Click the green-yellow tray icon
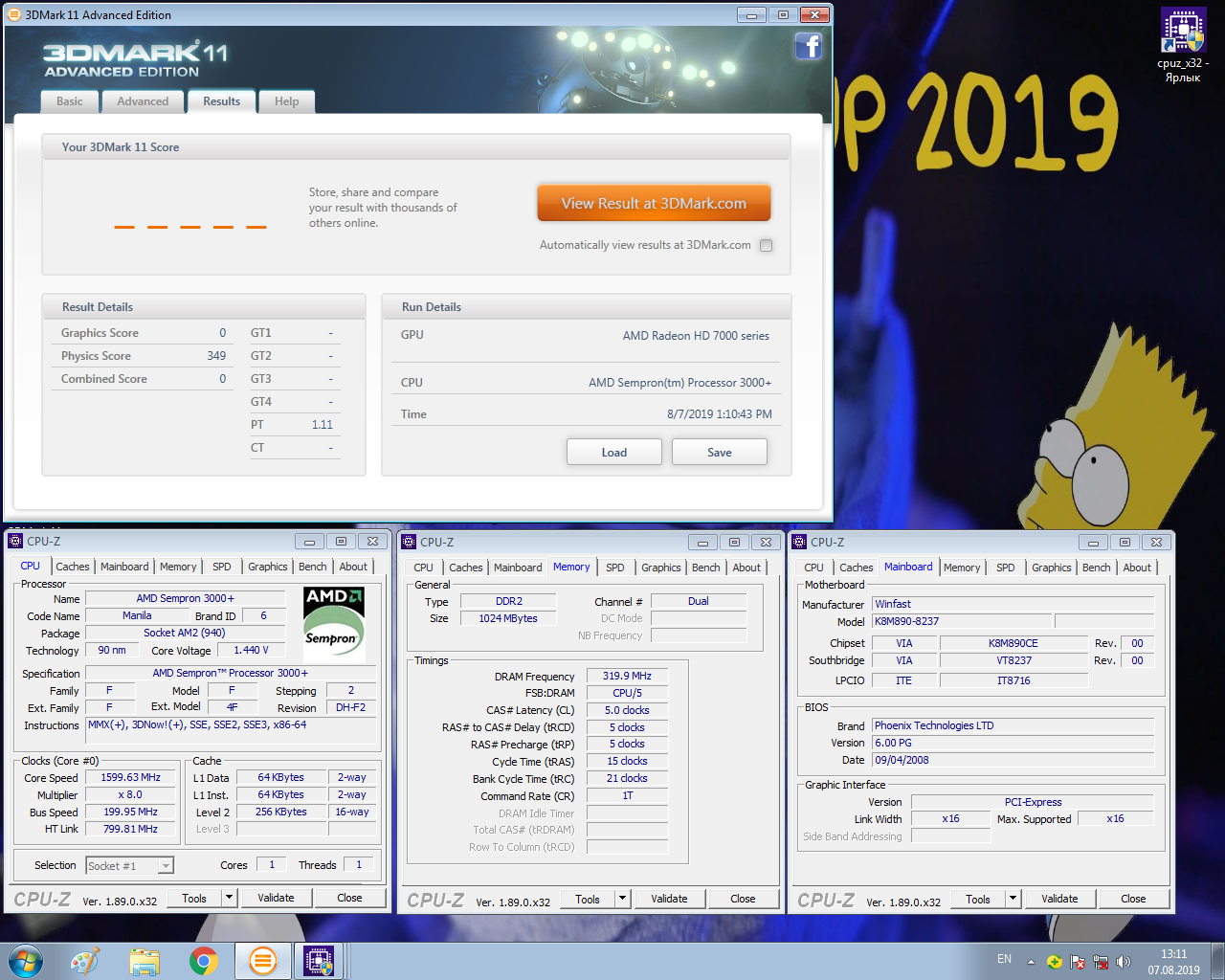The height and width of the screenshot is (980, 1225). pos(1054,962)
